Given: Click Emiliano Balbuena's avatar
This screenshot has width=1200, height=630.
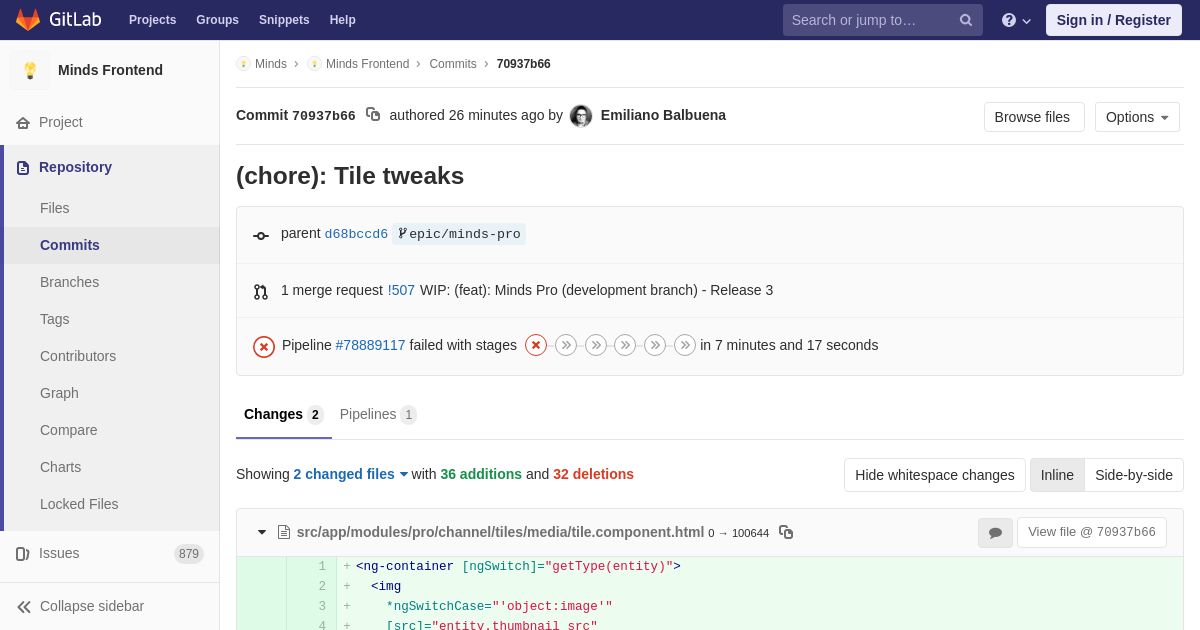Looking at the screenshot, I should click(581, 116).
